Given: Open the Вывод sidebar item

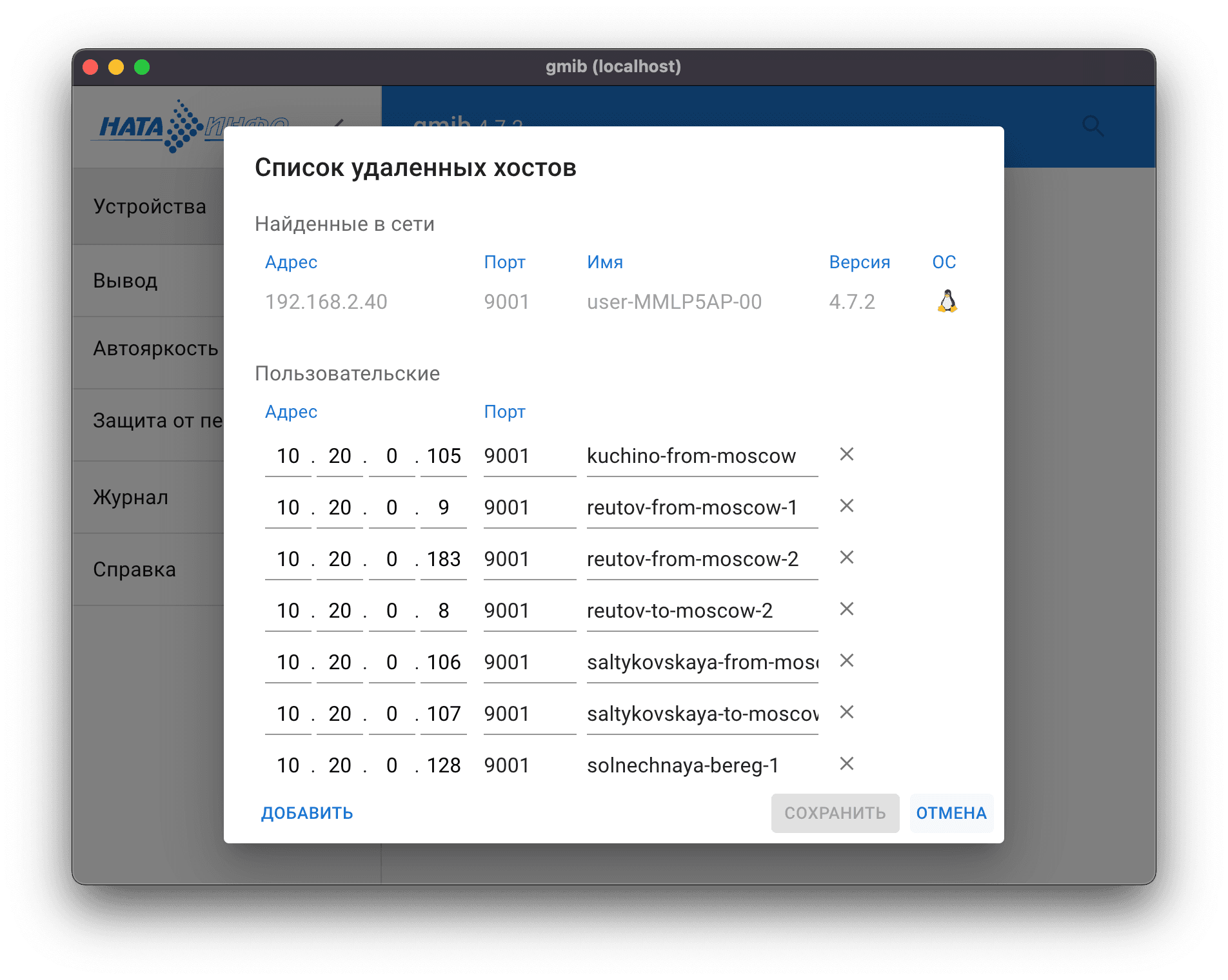Looking at the screenshot, I should pos(150,280).
